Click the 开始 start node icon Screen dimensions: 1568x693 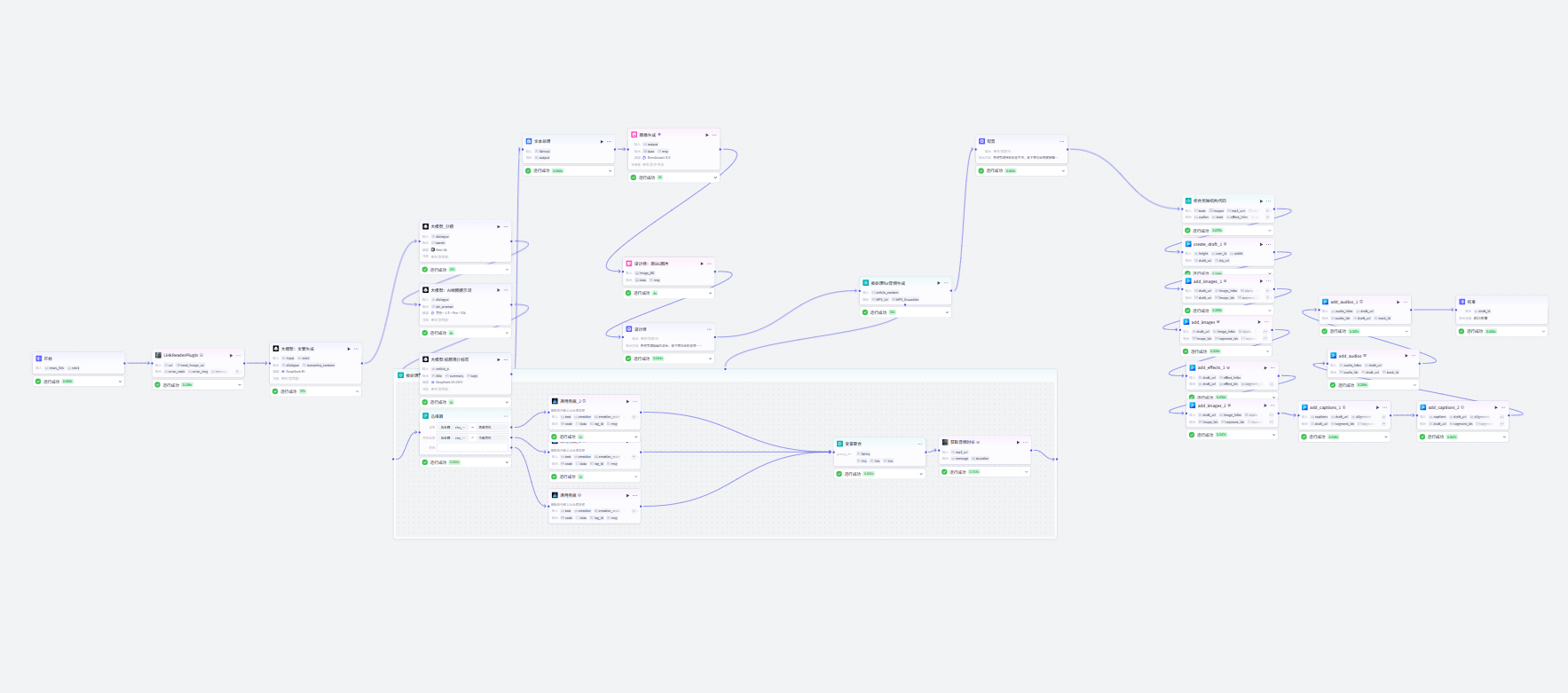click(39, 358)
